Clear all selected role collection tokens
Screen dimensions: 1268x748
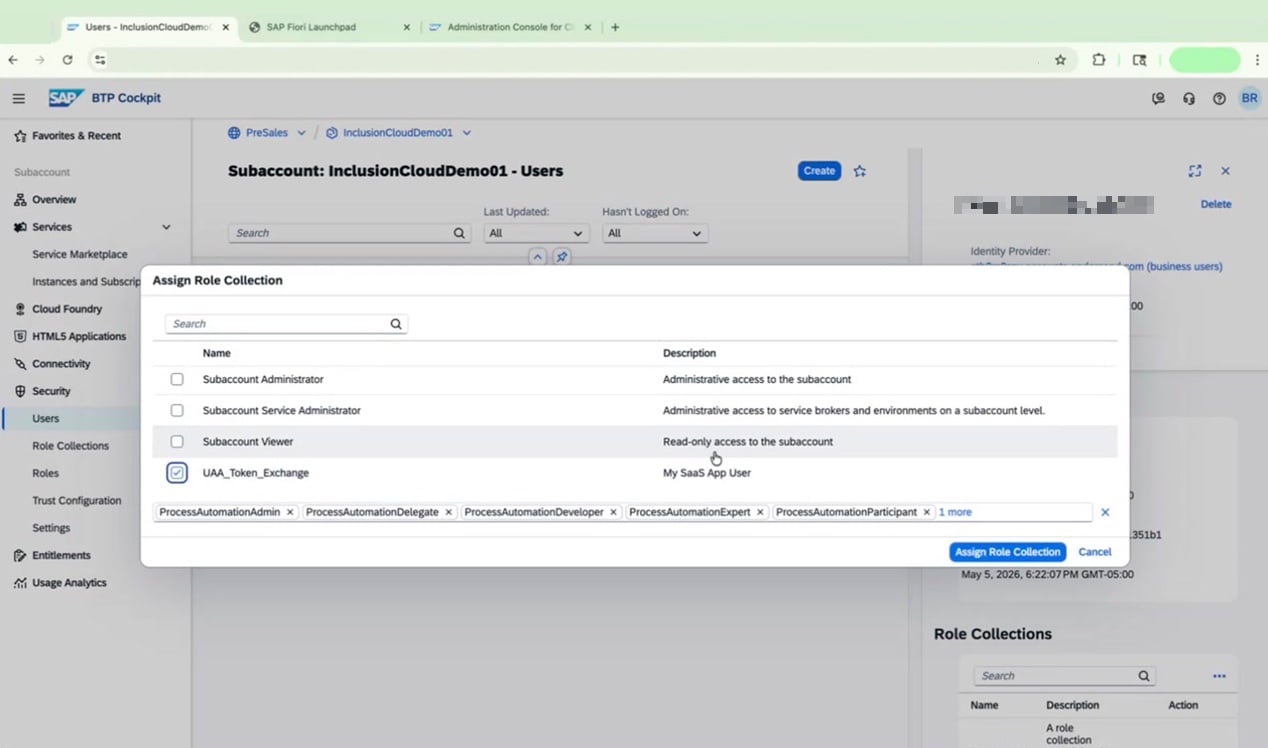1105,512
